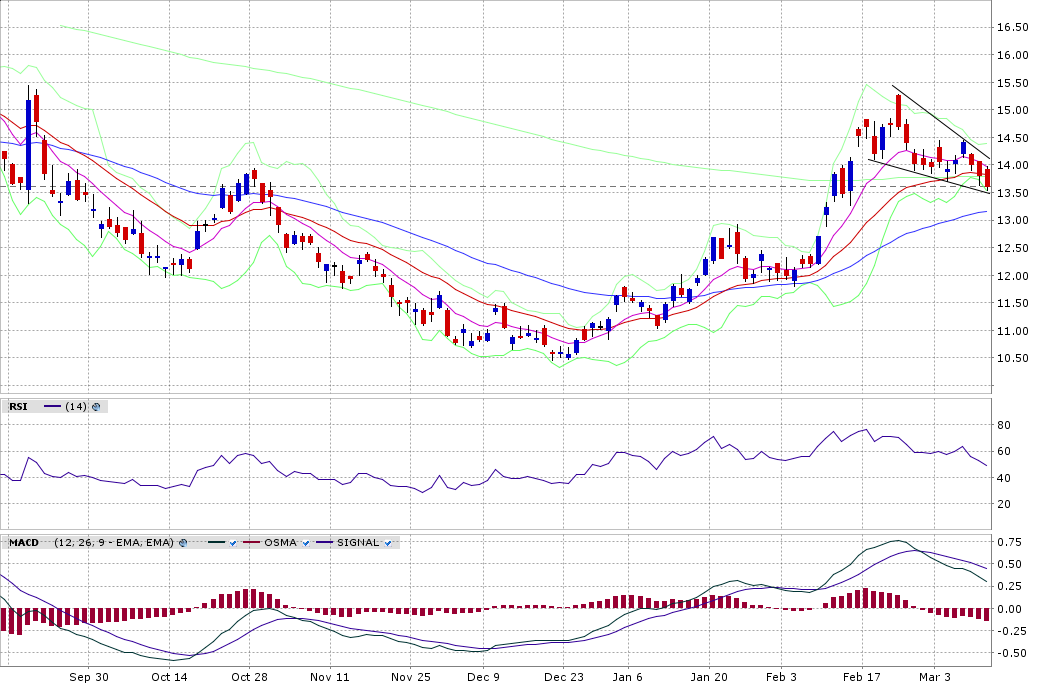Click the 16.50 price axis label

click(1013, 28)
